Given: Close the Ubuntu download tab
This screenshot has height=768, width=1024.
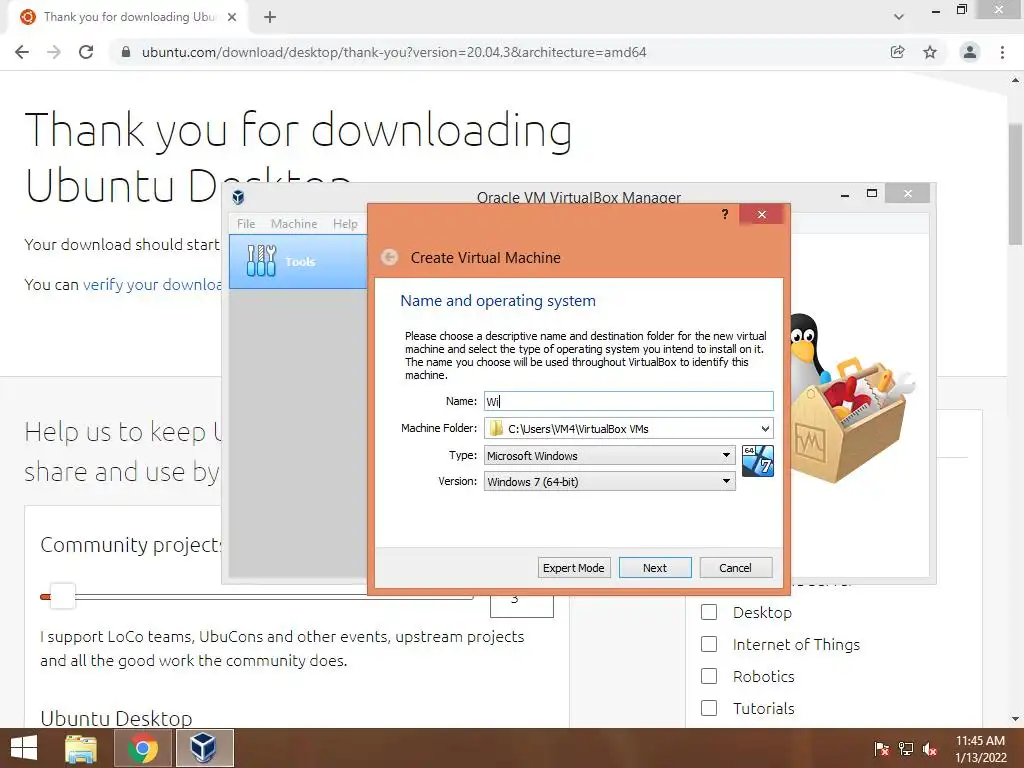Looking at the screenshot, I should pyautogui.click(x=232, y=17).
